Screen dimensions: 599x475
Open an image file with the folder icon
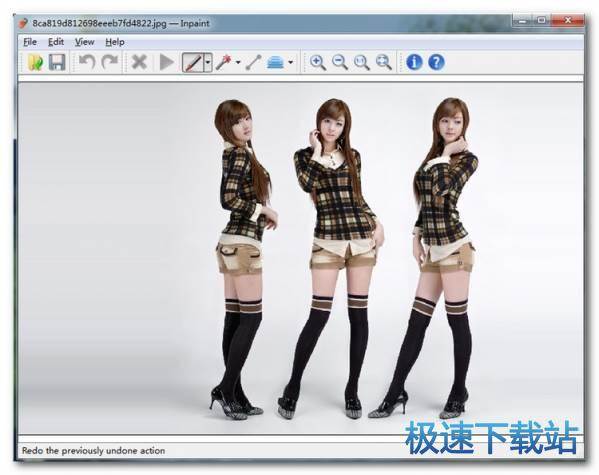[35, 62]
